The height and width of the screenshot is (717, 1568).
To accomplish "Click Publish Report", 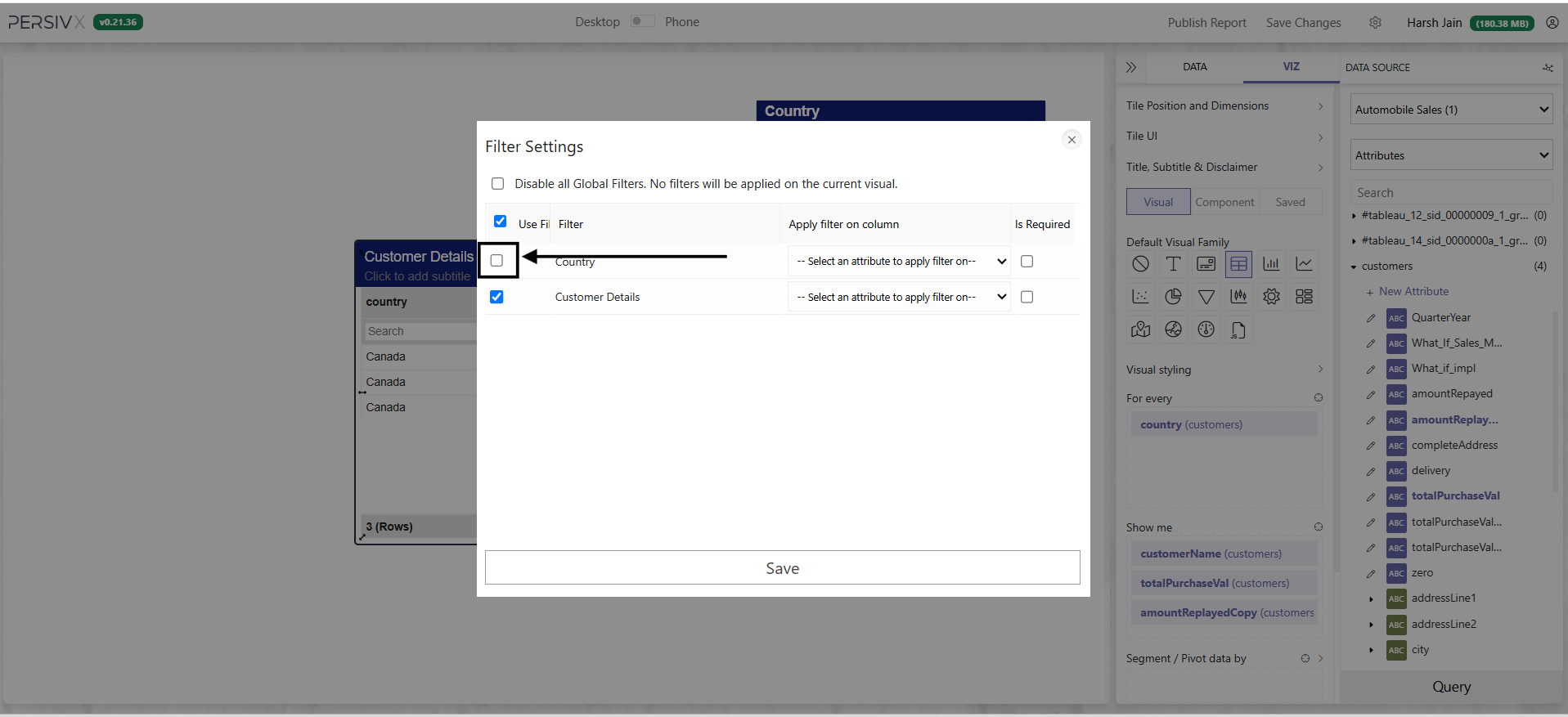I will (1206, 23).
